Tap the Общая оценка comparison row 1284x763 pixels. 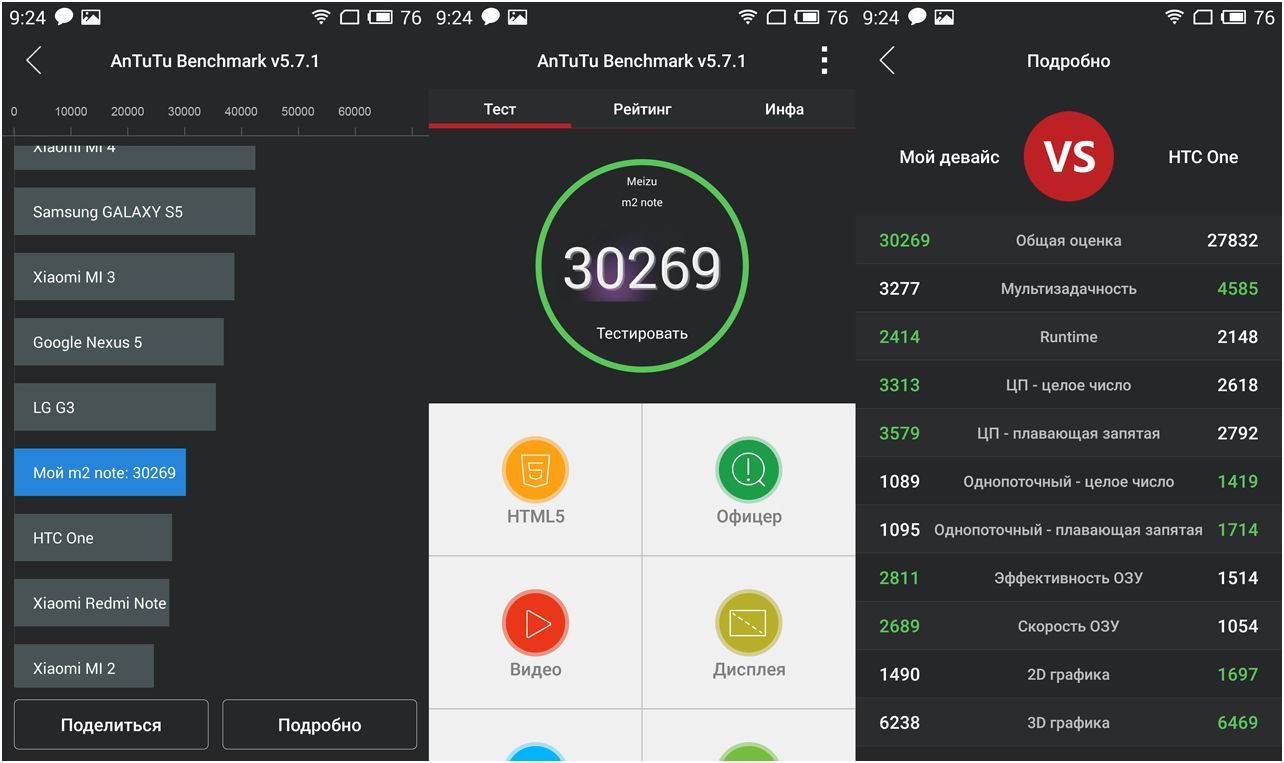(1068, 240)
